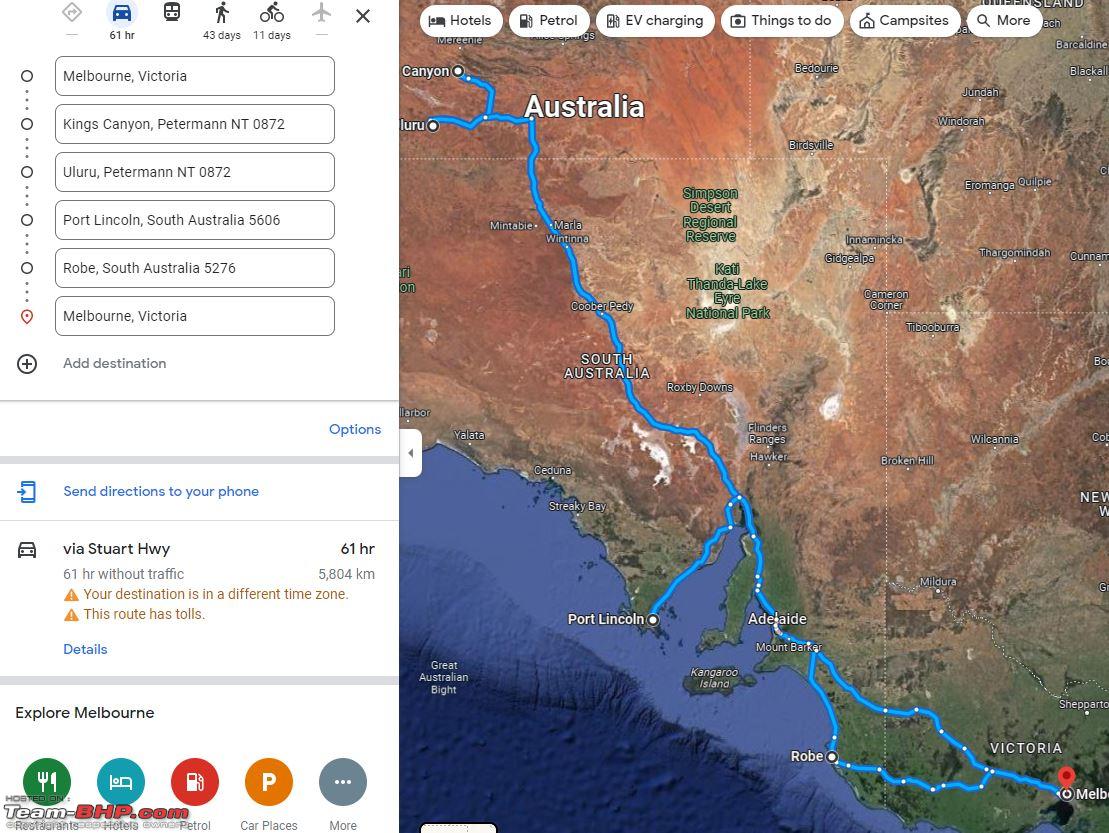1109x833 pixels.
Task: Open route Details
Action: click(86, 649)
